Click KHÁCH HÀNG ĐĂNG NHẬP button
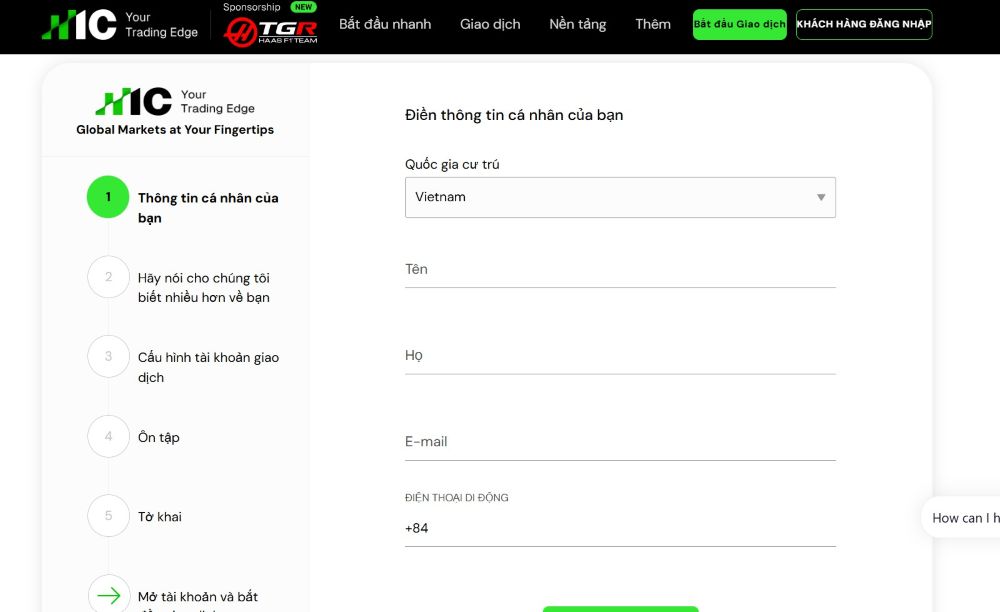The image size is (1000, 612). tap(864, 24)
